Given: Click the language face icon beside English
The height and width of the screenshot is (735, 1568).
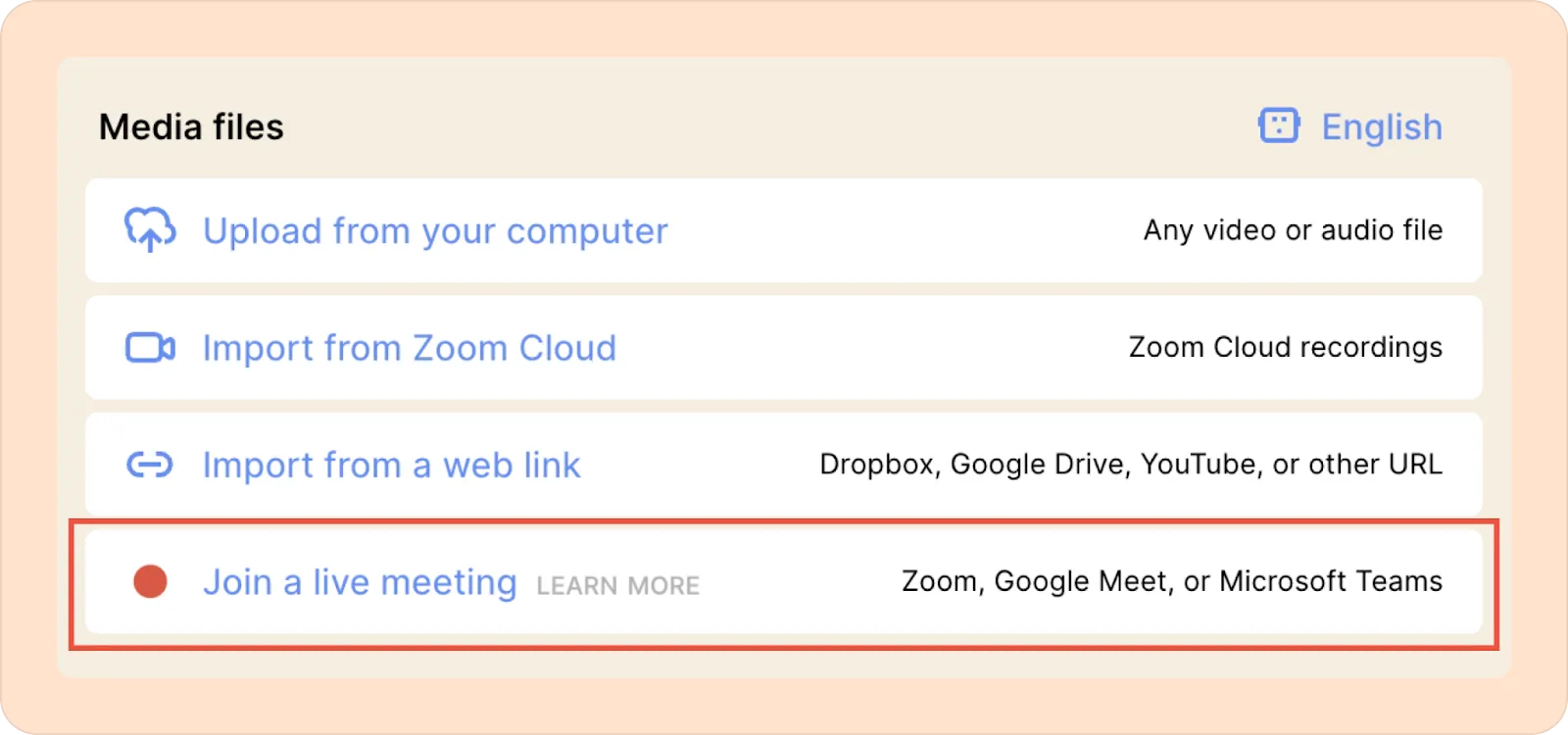Looking at the screenshot, I should point(1279,125).
